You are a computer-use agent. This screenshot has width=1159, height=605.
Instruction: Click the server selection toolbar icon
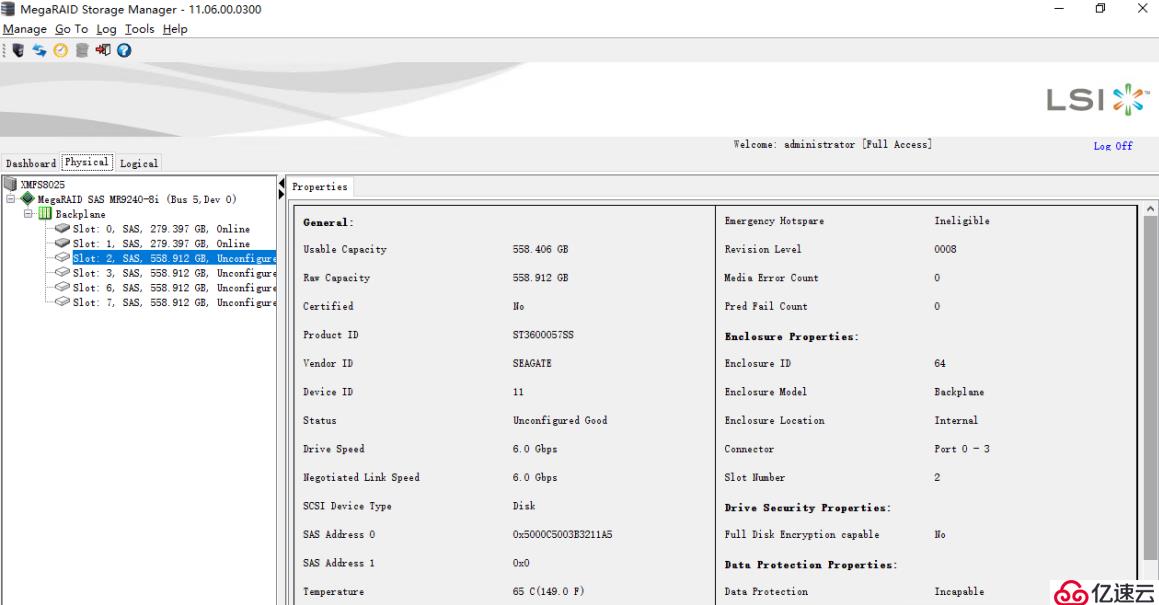pyautogui.click(x=18, y=50)
